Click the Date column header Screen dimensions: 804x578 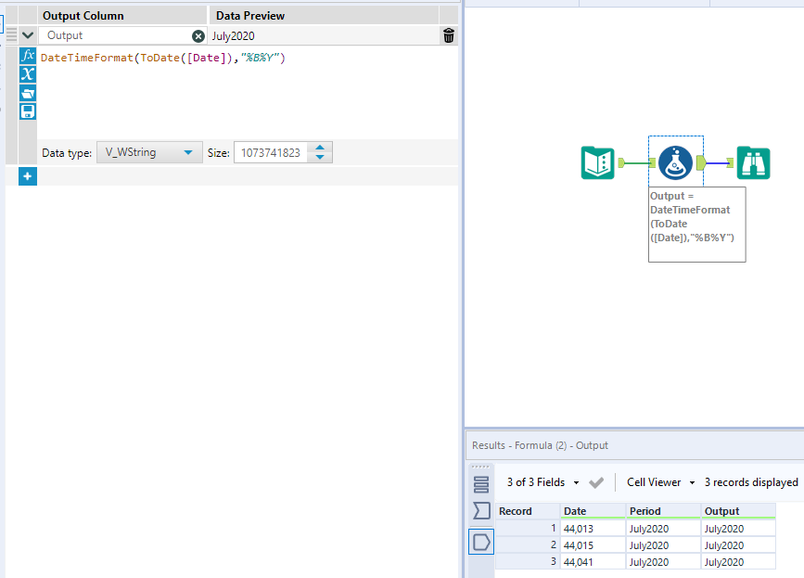593,511
